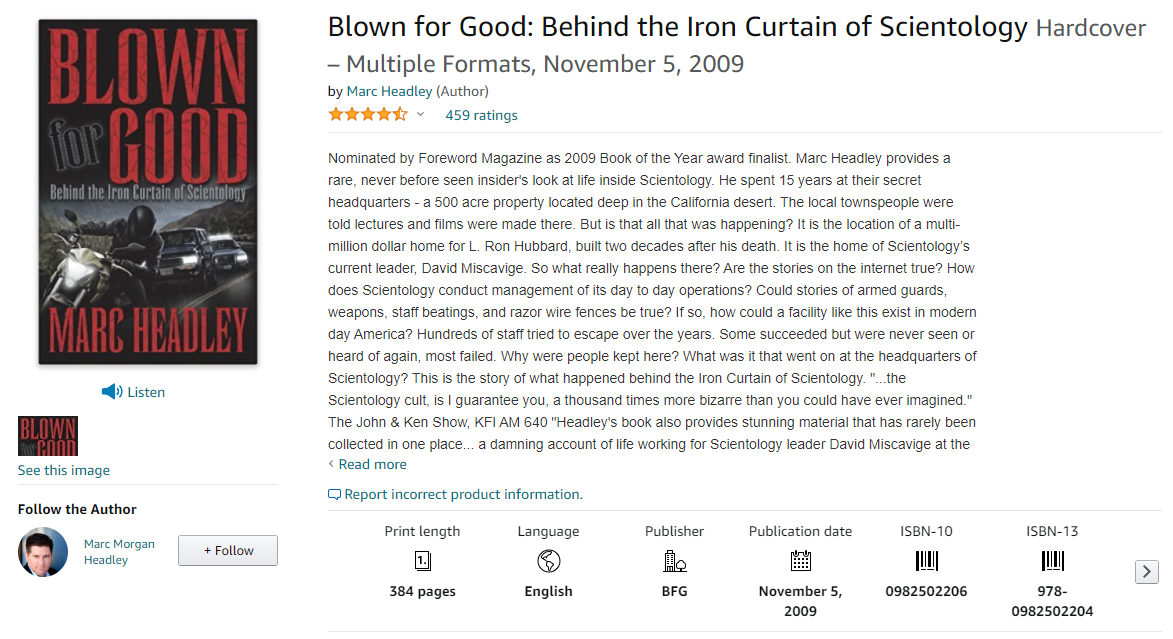Select the small Blown for Good thumbnail

(x=48, y=436)
